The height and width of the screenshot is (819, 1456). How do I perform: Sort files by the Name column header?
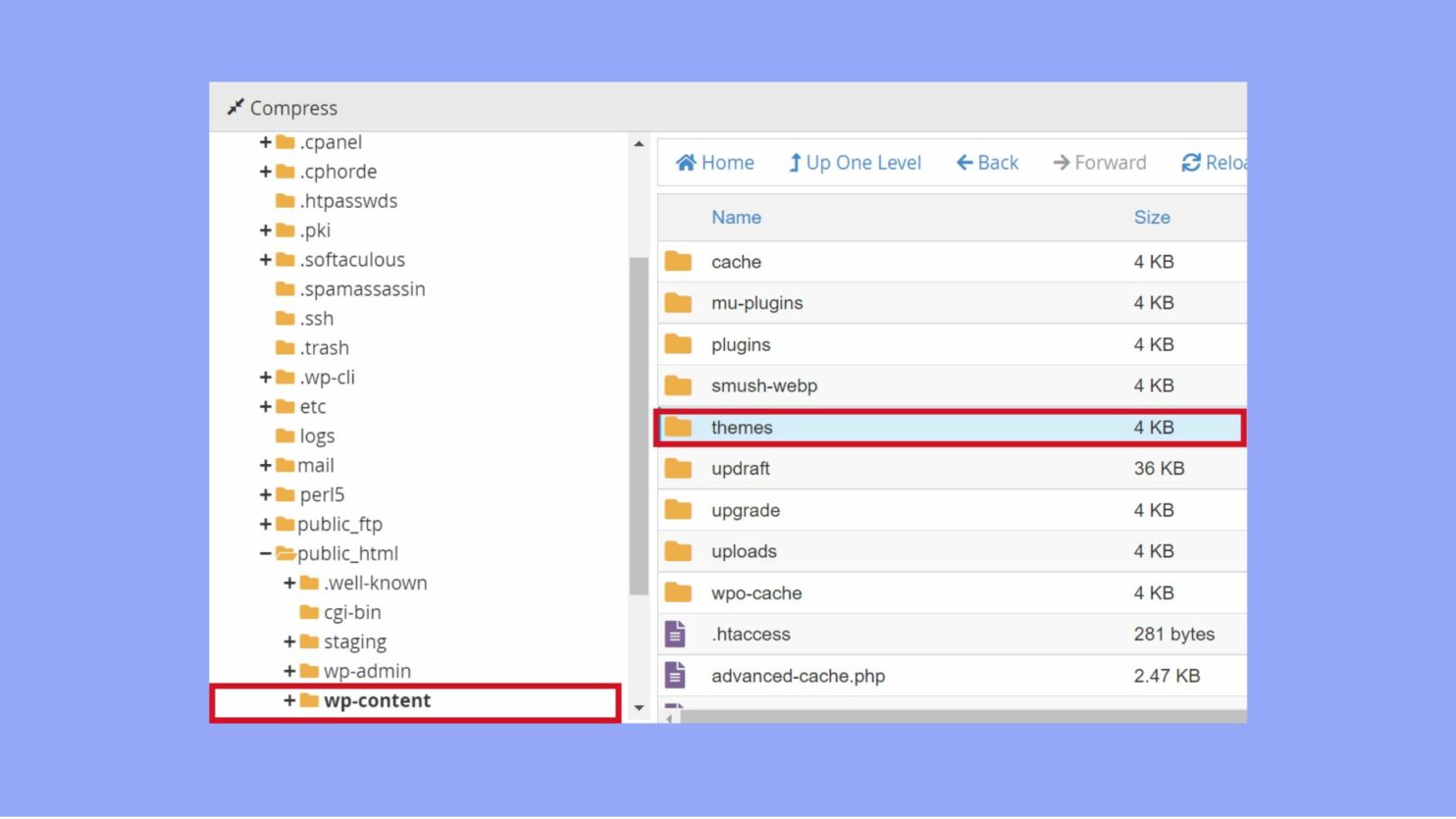[736, 217]
